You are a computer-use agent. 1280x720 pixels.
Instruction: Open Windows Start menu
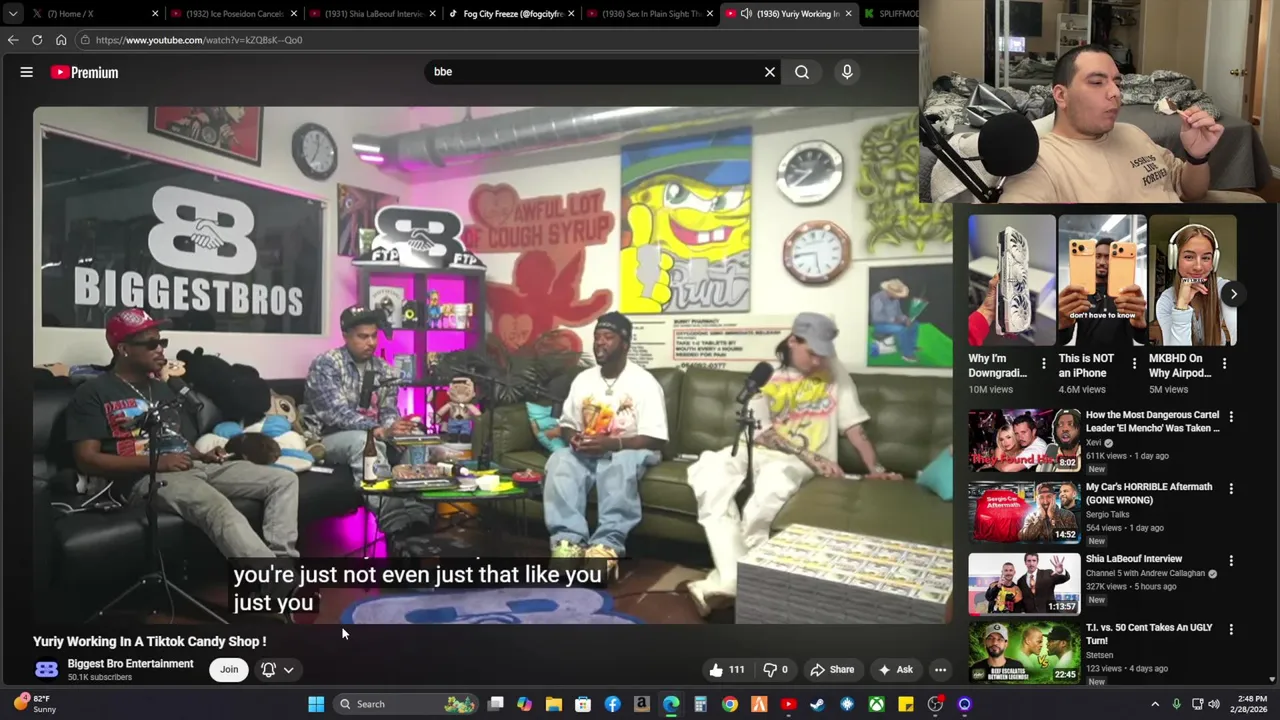click(316, 704)
